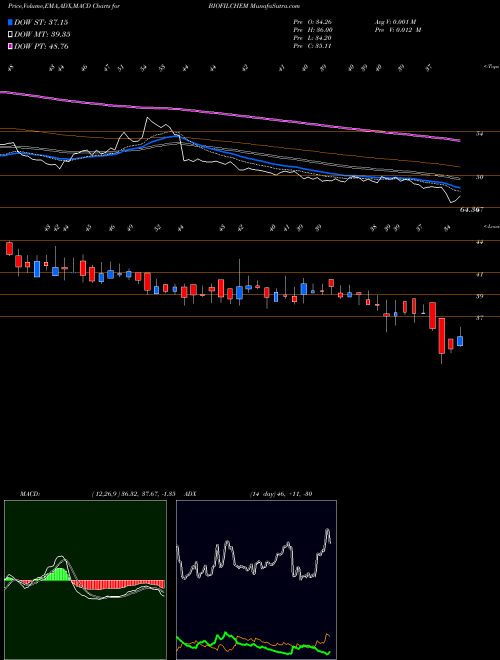Viewport: 500px width, 660px height.
Task: Select the 'DOW MT: 39.35' legend text
Action: pos(42,35)
